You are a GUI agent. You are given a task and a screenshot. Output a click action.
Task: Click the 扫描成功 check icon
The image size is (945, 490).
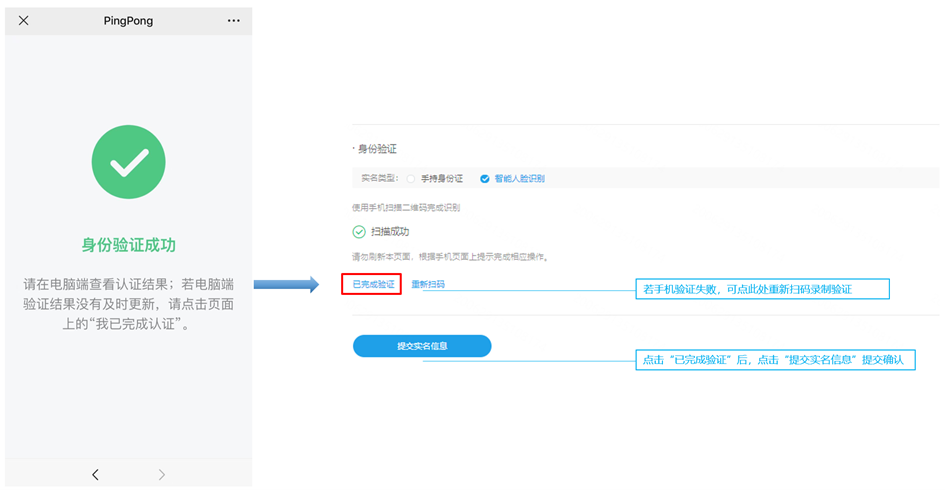coord(359,231)
